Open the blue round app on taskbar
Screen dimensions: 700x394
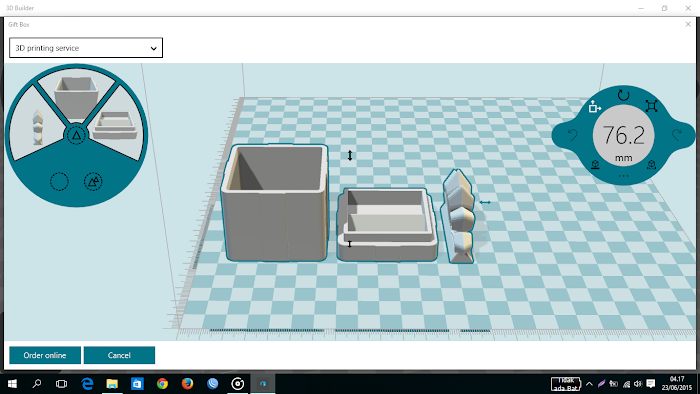tap(212, 383)
